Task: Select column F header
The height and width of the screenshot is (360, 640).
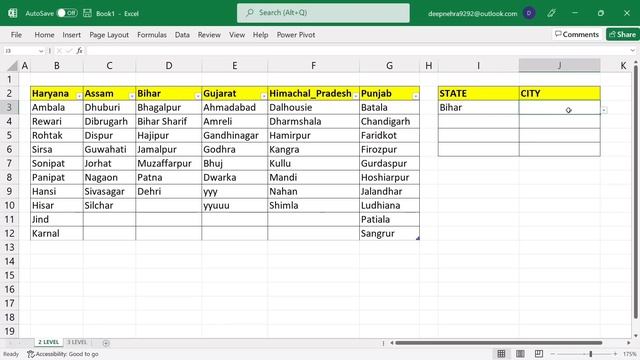Action: pyautogui.click(x=313, y=66)
